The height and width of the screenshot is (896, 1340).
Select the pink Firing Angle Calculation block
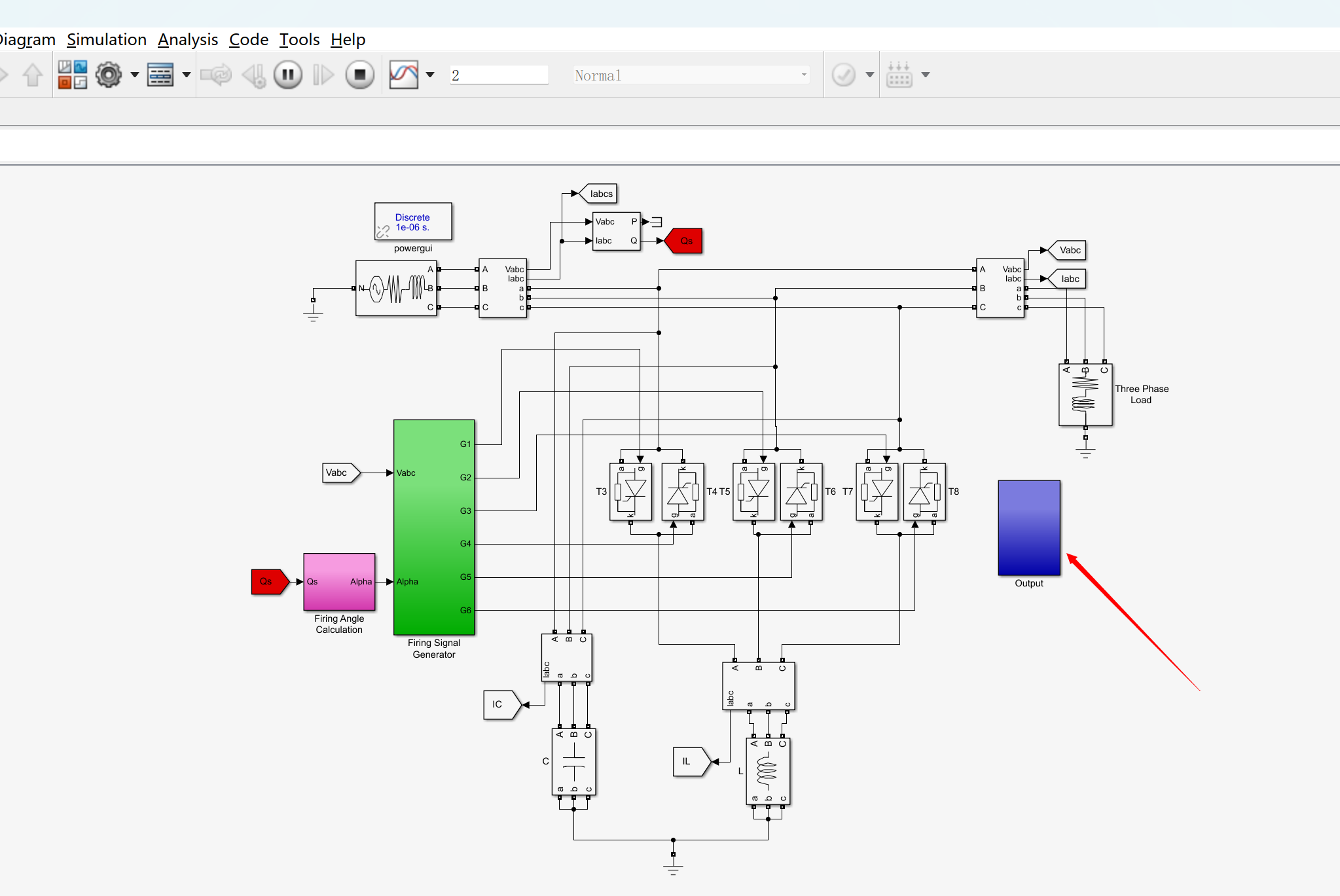point(339,582)
